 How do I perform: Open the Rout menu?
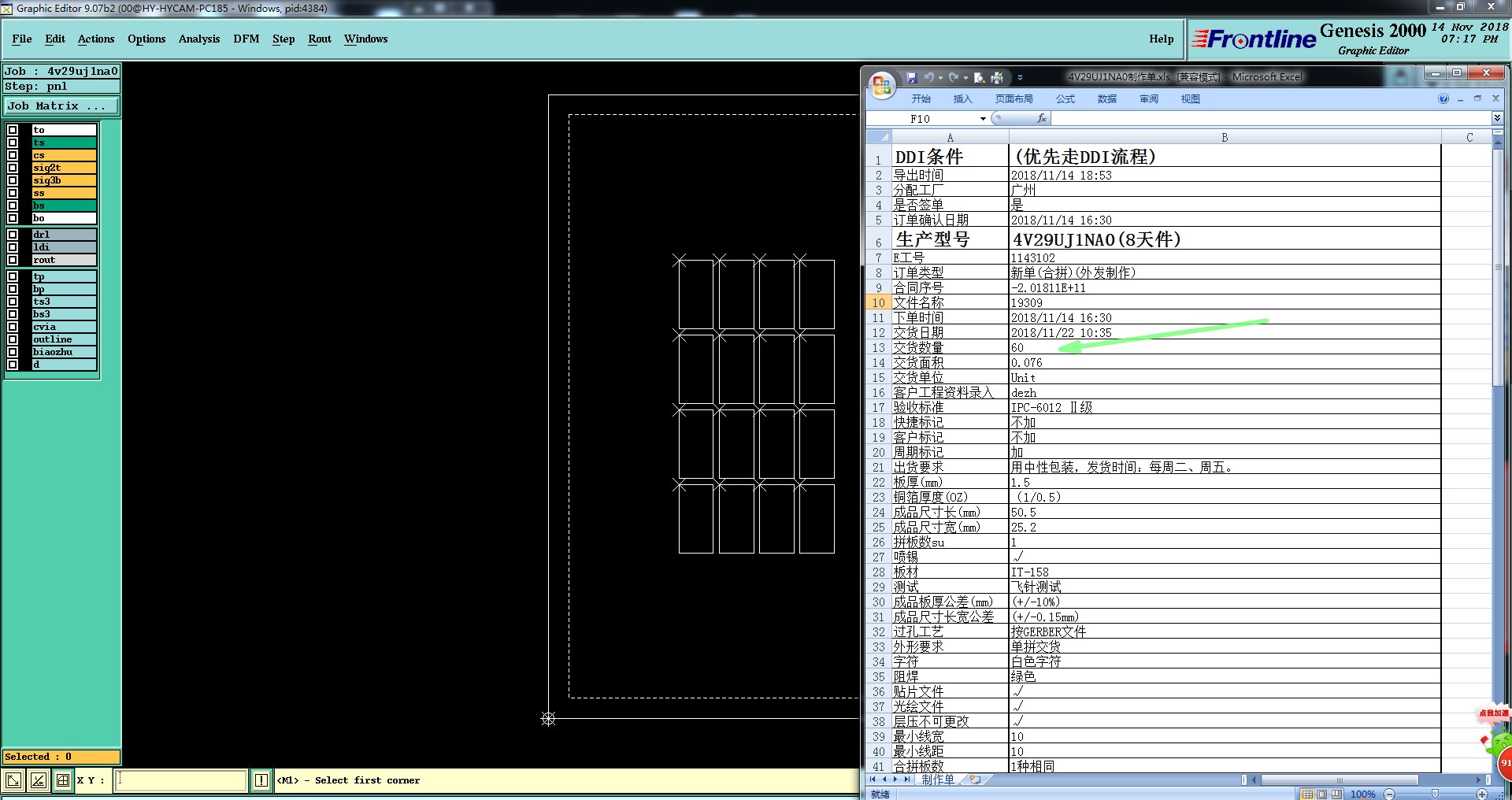320,39
